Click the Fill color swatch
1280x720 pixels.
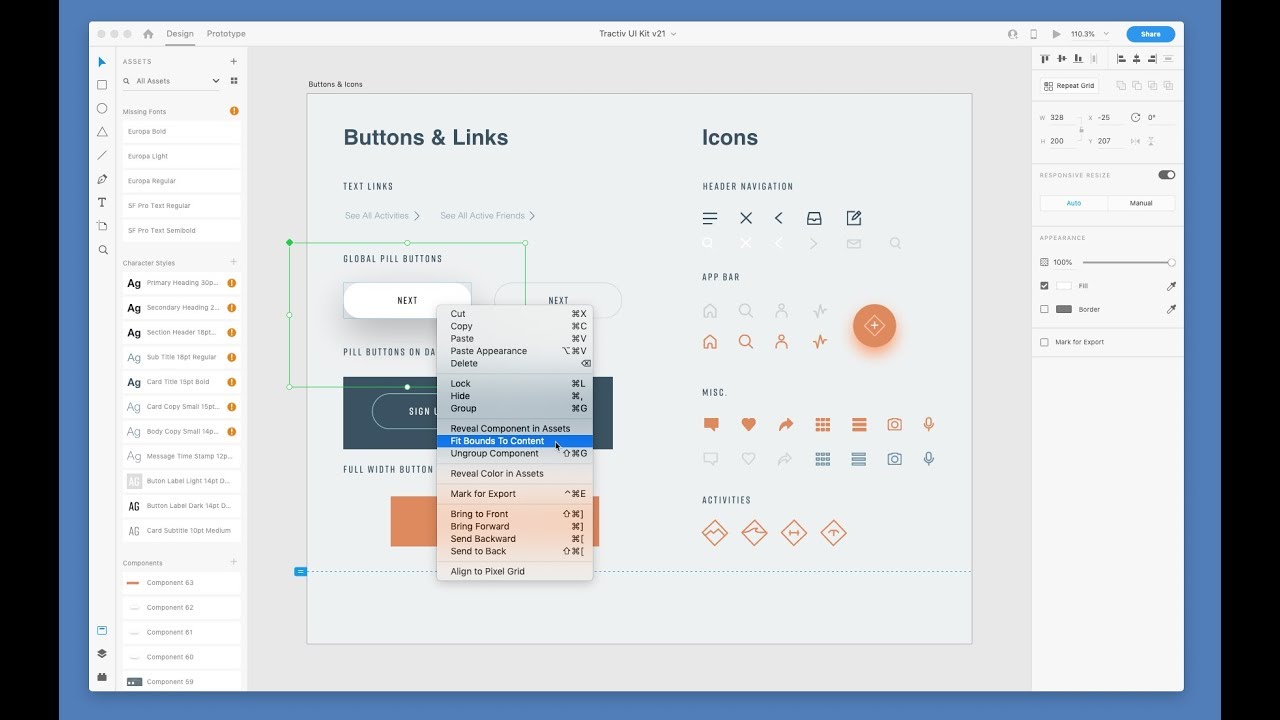click(x=1064, y=286)
